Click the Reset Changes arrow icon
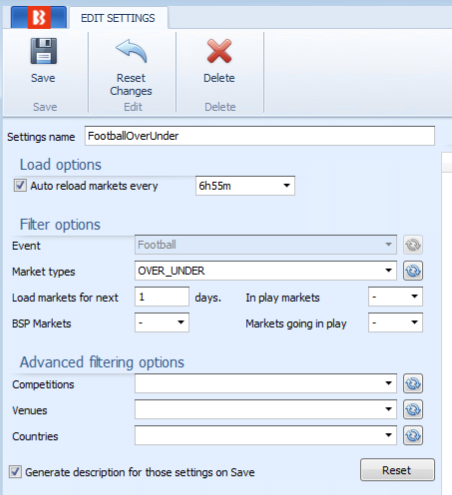This screenshot has height=495, width=452. tap(131, 51)
